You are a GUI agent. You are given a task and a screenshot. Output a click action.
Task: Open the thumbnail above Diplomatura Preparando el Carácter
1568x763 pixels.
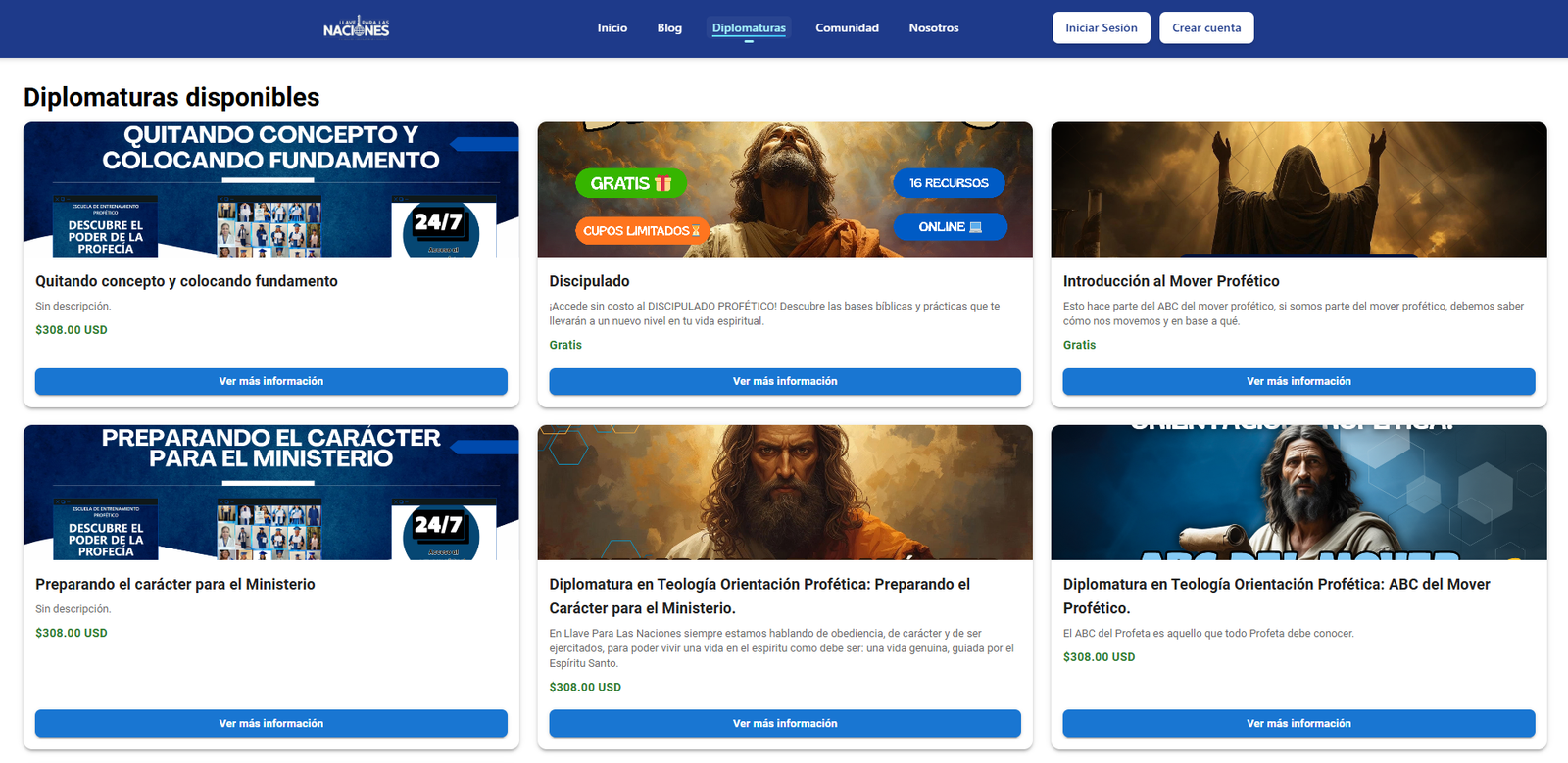(785, 493)
